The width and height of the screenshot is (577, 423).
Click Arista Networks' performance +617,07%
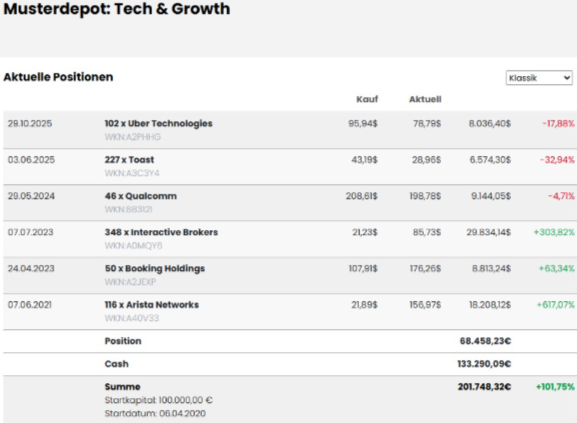556,305
